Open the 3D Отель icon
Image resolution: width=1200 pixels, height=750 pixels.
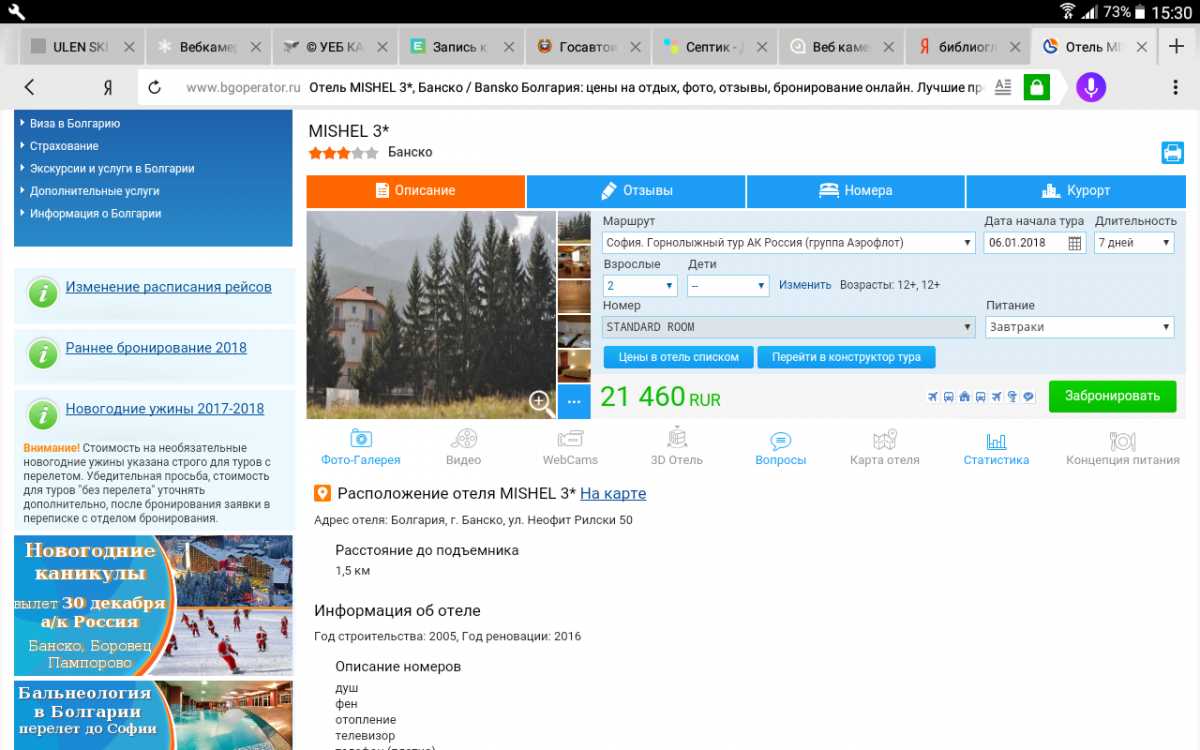pyautogui.click(x=677, y=437)
